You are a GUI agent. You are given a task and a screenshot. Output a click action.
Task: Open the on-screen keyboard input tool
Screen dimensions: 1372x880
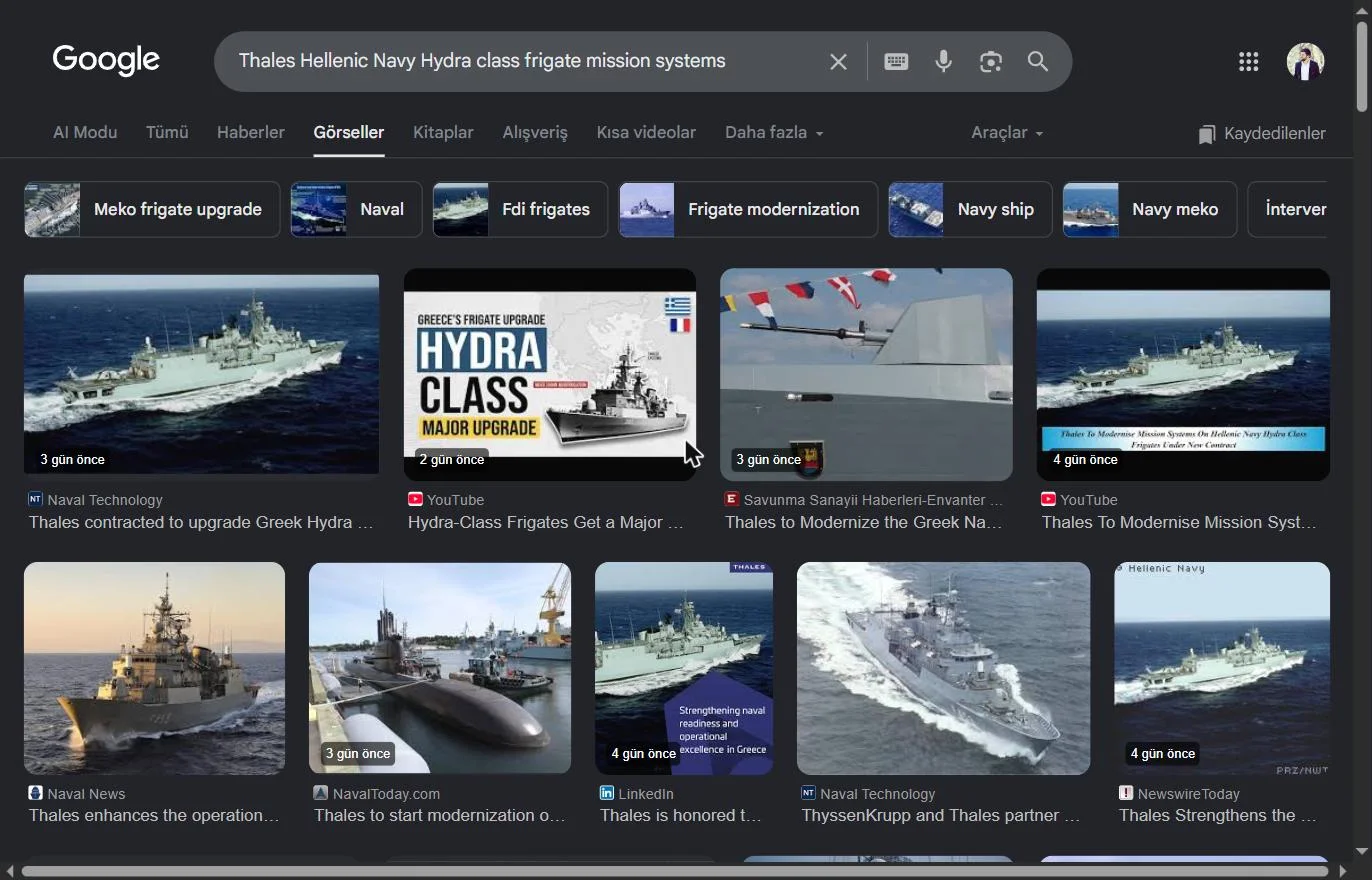click(896, 62)
